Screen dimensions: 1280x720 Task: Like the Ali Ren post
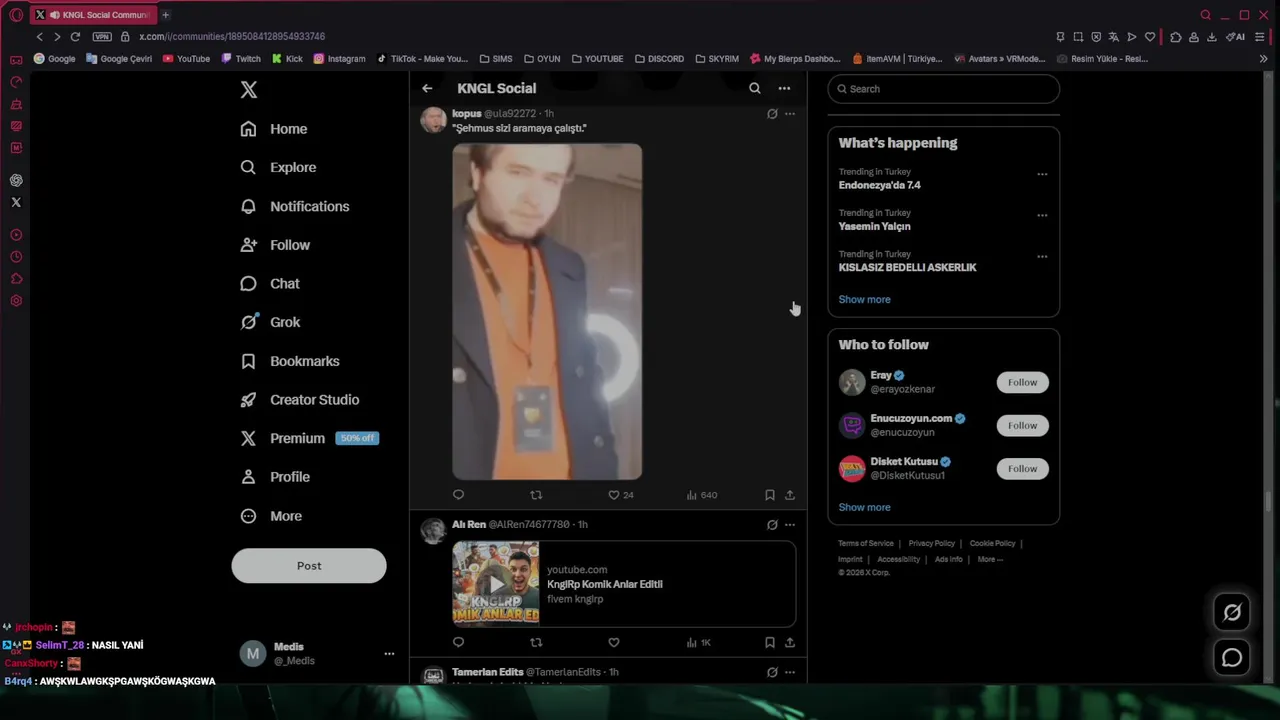pyautogui.click(x=614, y=642)
